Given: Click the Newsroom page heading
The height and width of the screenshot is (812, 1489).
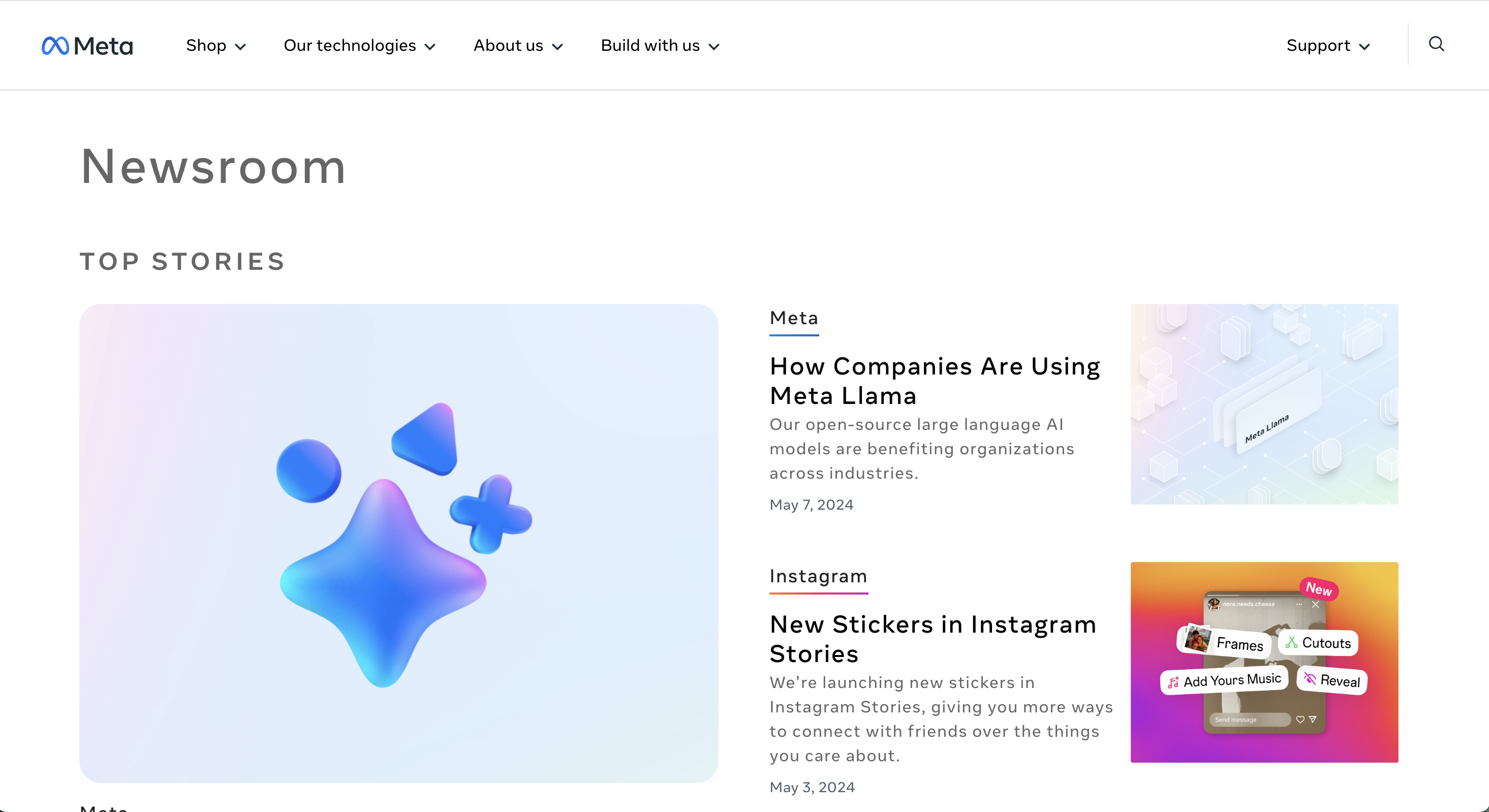Looking at the screenshot, I should tap(213, 167).
